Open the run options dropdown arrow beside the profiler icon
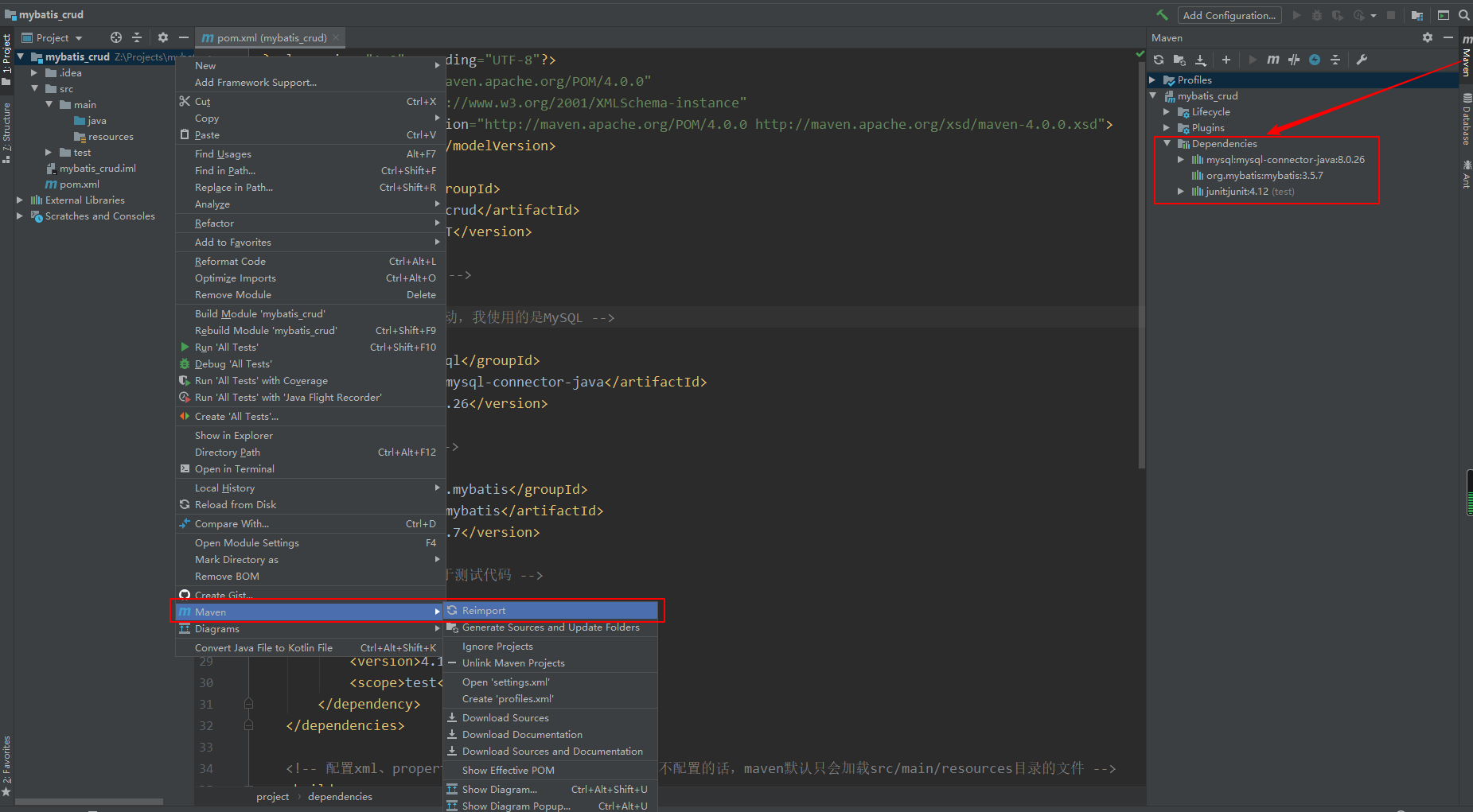1473x812 pixels. pyautogui.click(x=1374, y=15)
